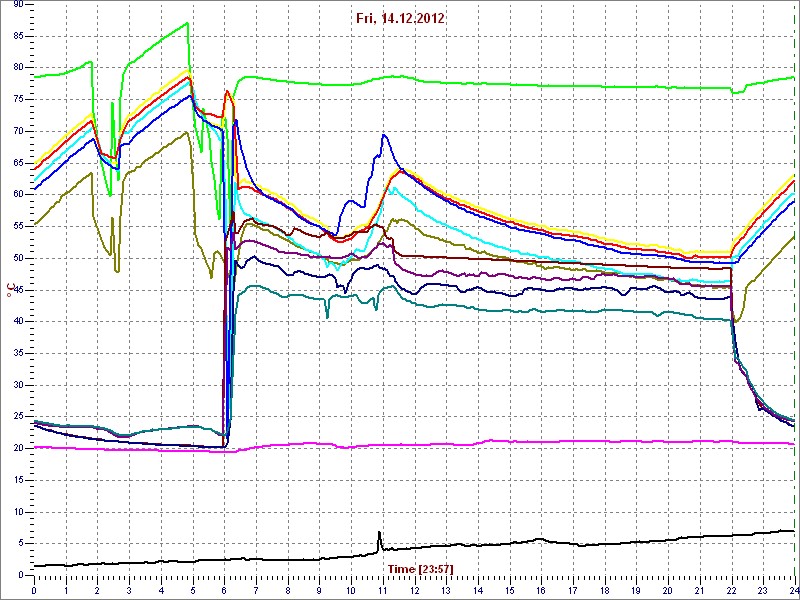Select the 45 temperature axis label

18,290
